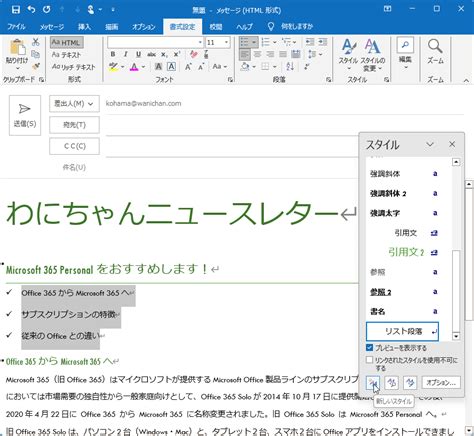Apply the yellow text highlight color
The height and width of the screenshot is (436, 474).
click(114, 67)
